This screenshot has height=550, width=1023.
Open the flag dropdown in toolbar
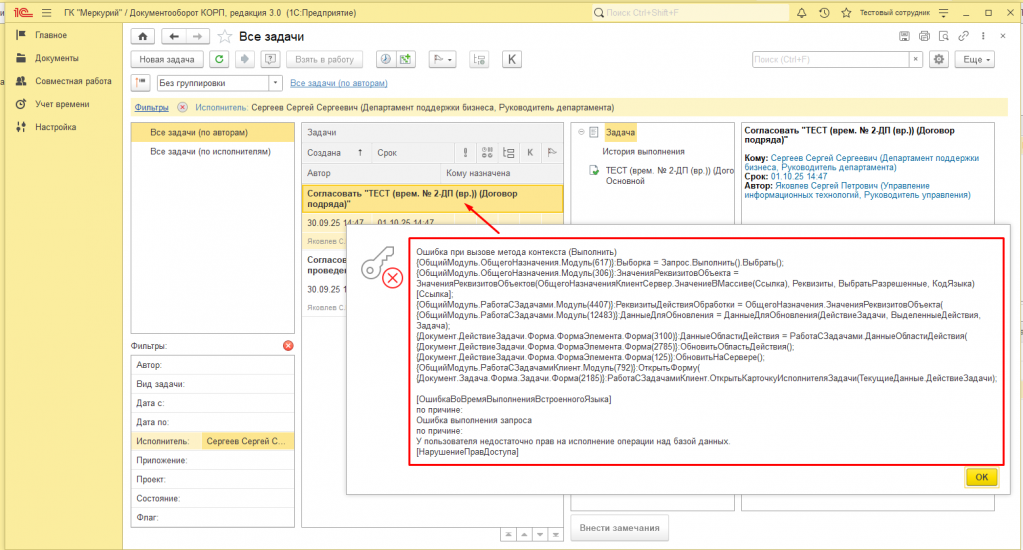441,60
